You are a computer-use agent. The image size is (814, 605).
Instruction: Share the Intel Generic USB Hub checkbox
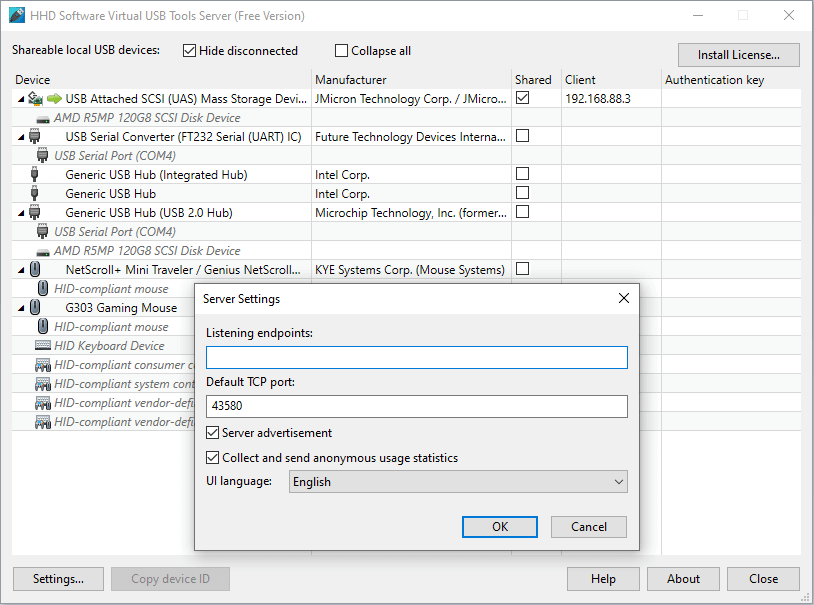[523, 193]
